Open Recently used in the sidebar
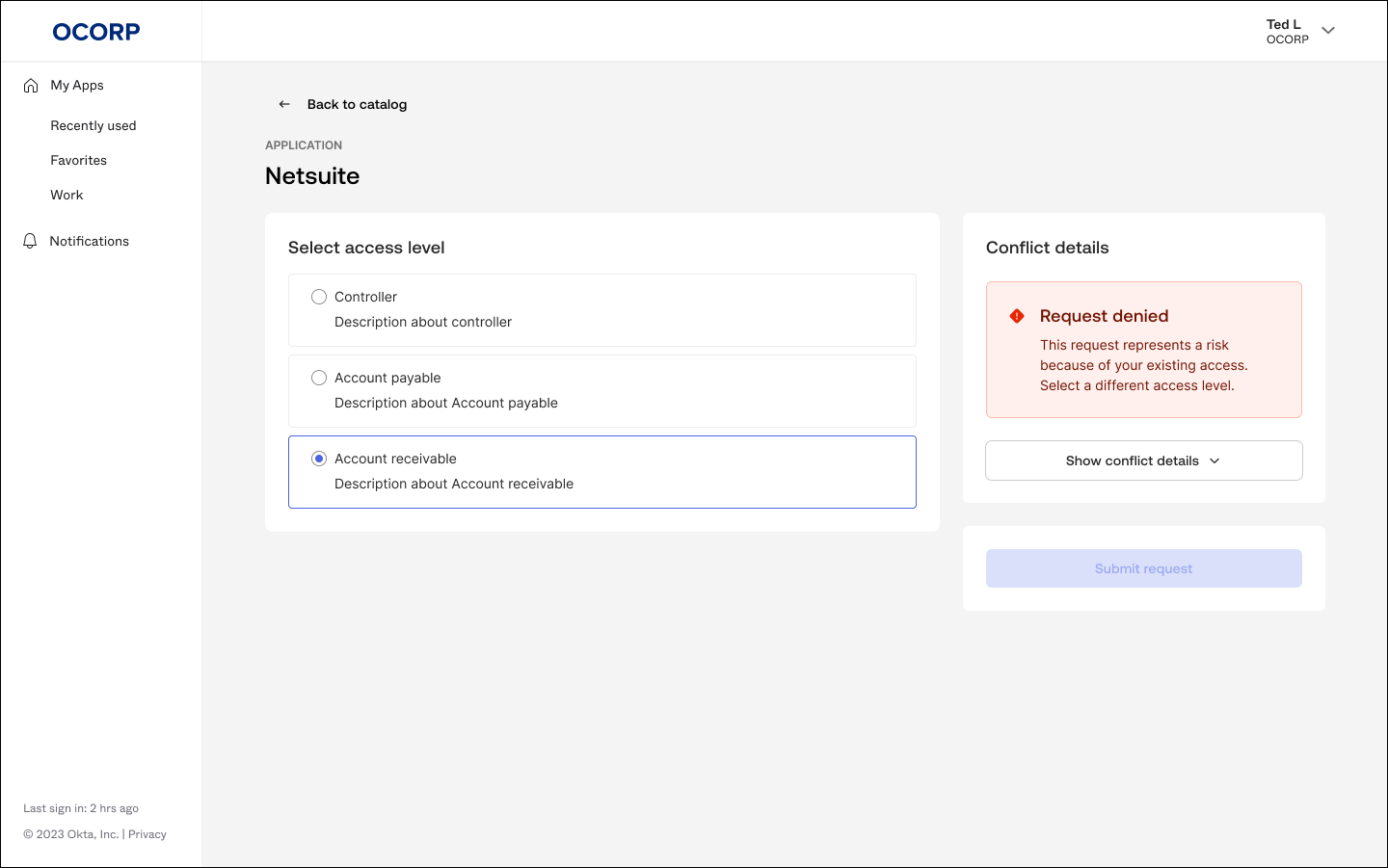This screenshot has height=868, width=1388. click(93, 125)
